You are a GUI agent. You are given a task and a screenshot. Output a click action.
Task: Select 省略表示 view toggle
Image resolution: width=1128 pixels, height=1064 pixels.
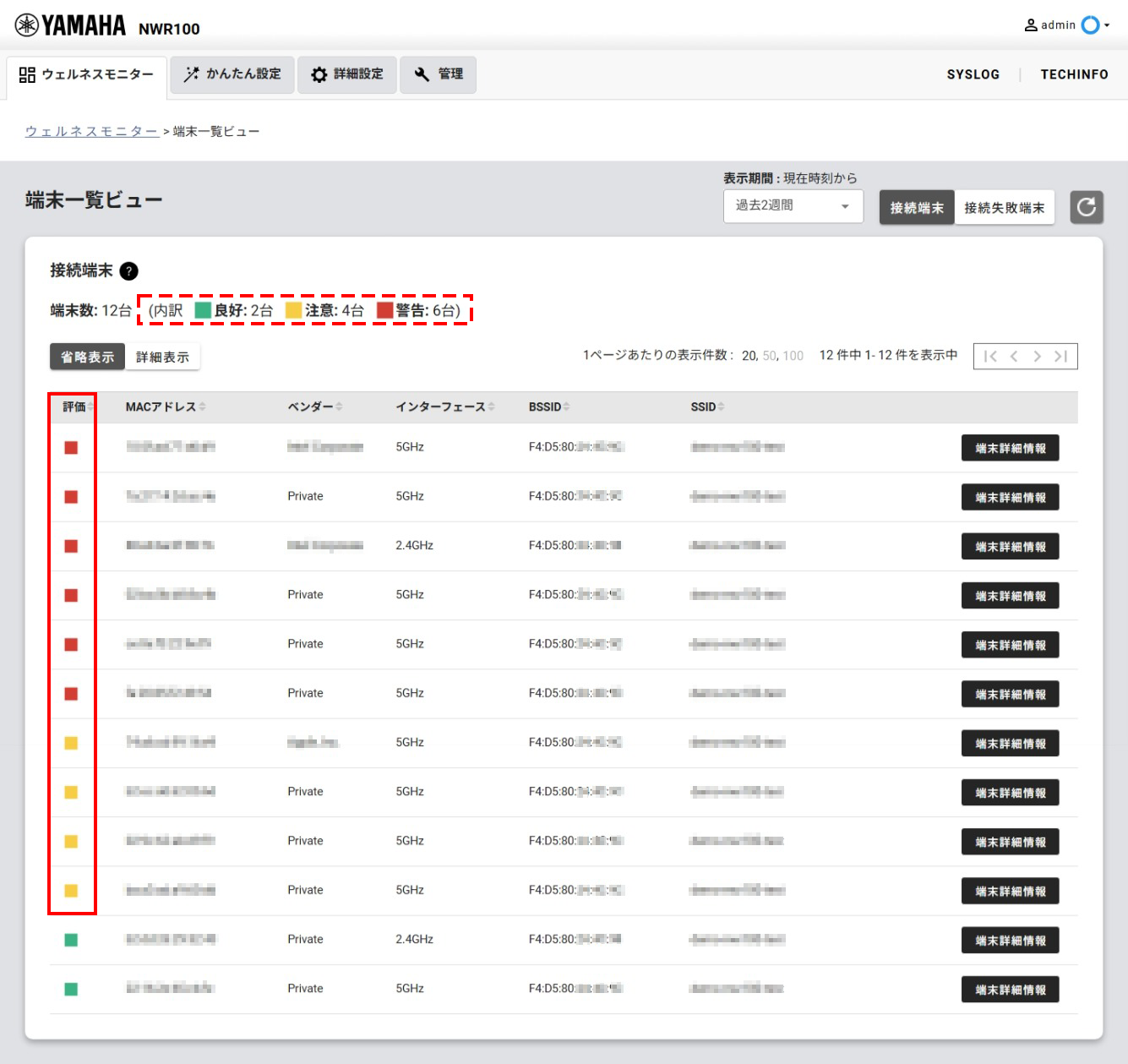pyautogui.click(x=87, y=357)
